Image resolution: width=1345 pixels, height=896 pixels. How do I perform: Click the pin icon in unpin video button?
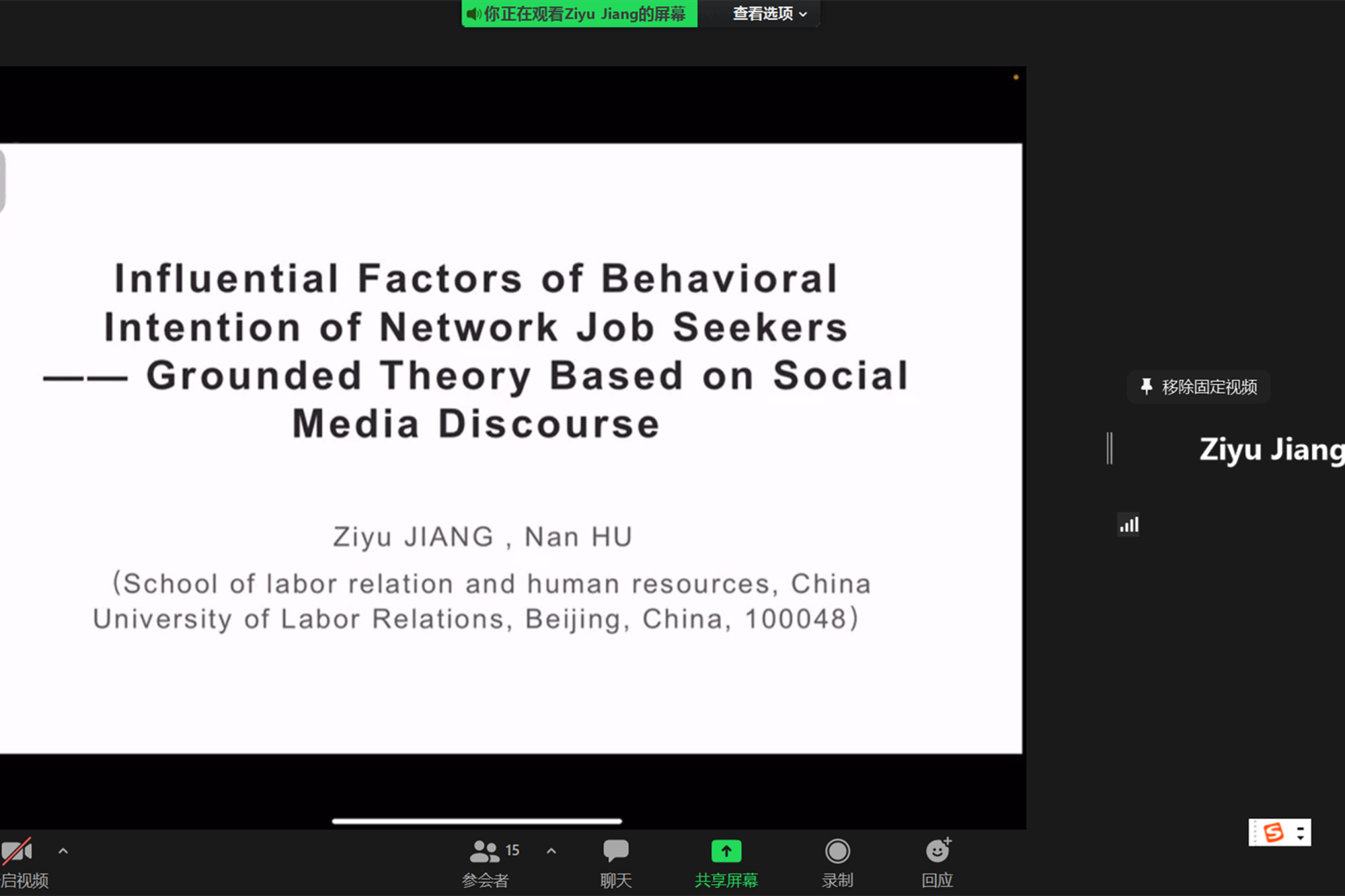click(1147, 386)
